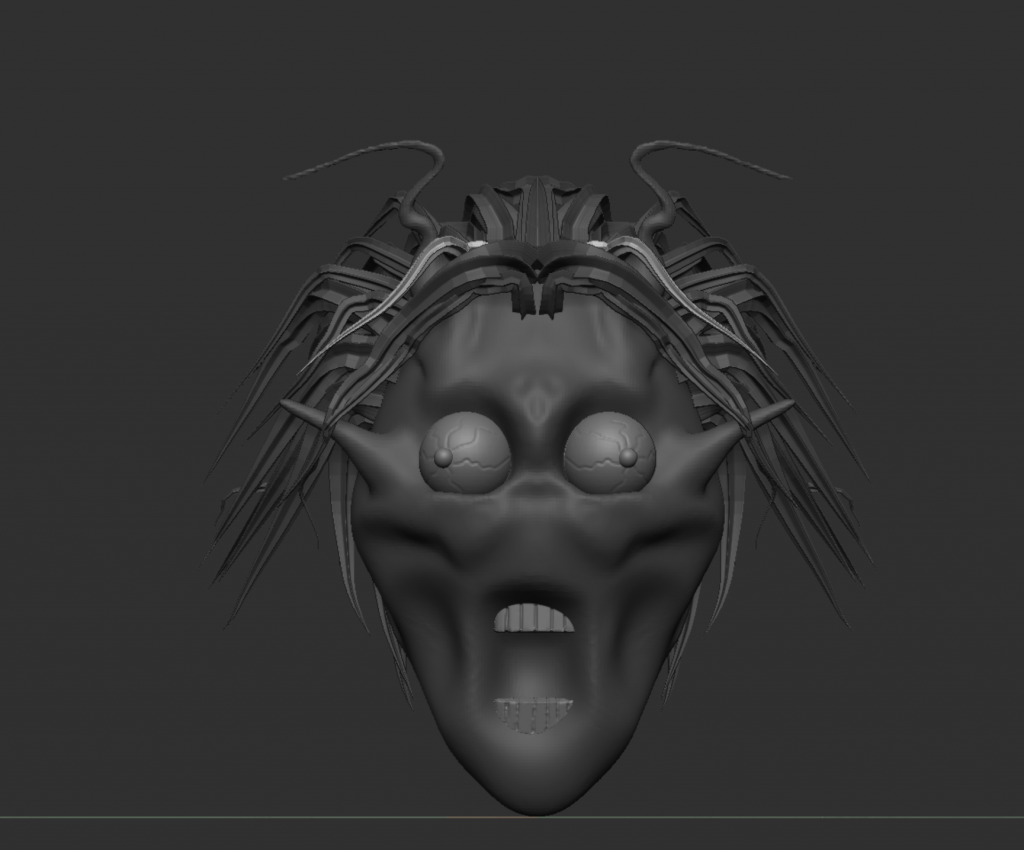Click the upper row of teeth
The image size is (1024, 850).
pyautogui.click(x=534, y=618)
